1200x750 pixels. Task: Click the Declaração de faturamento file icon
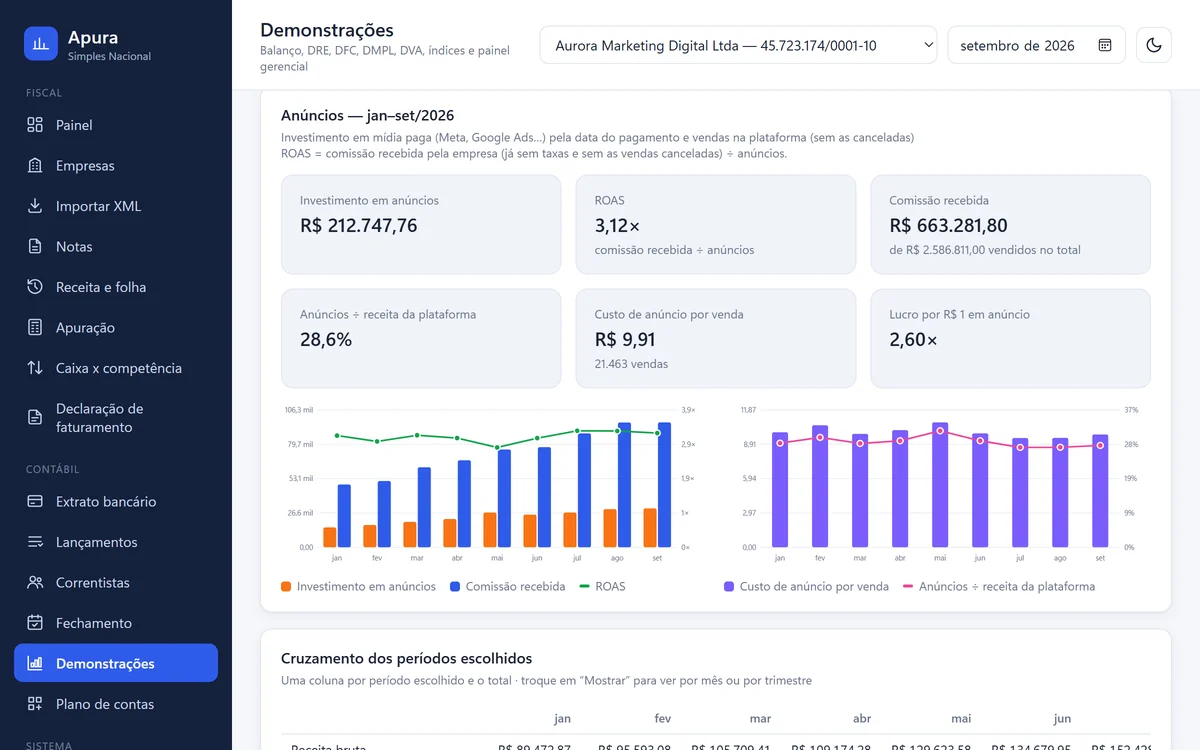point(35,418)
